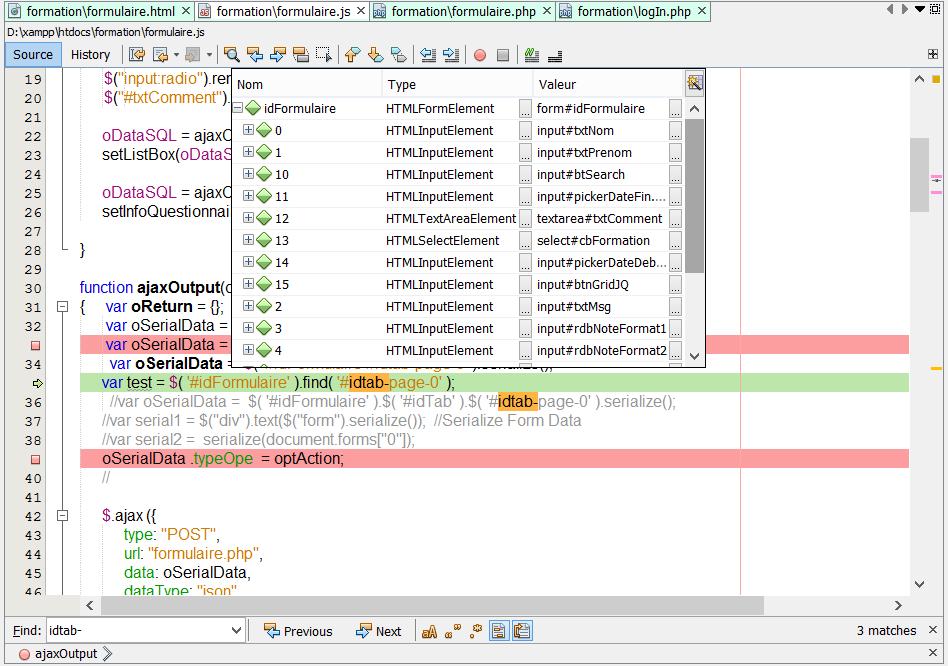
Task: Expand tree node 15 input#btnGridJQ
Action: [x=248, y=283]
